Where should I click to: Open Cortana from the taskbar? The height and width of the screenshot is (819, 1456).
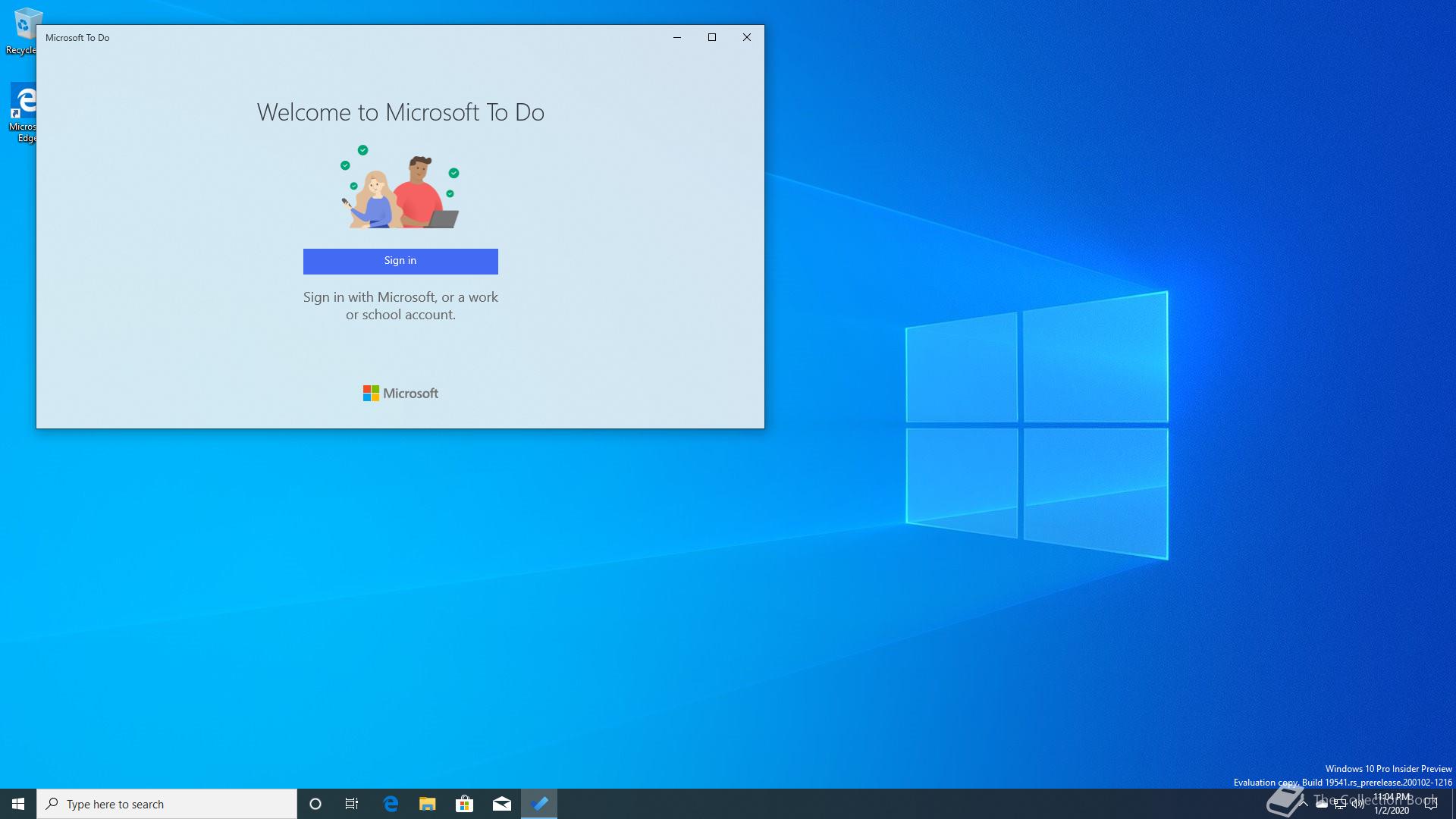coord(315,804)
